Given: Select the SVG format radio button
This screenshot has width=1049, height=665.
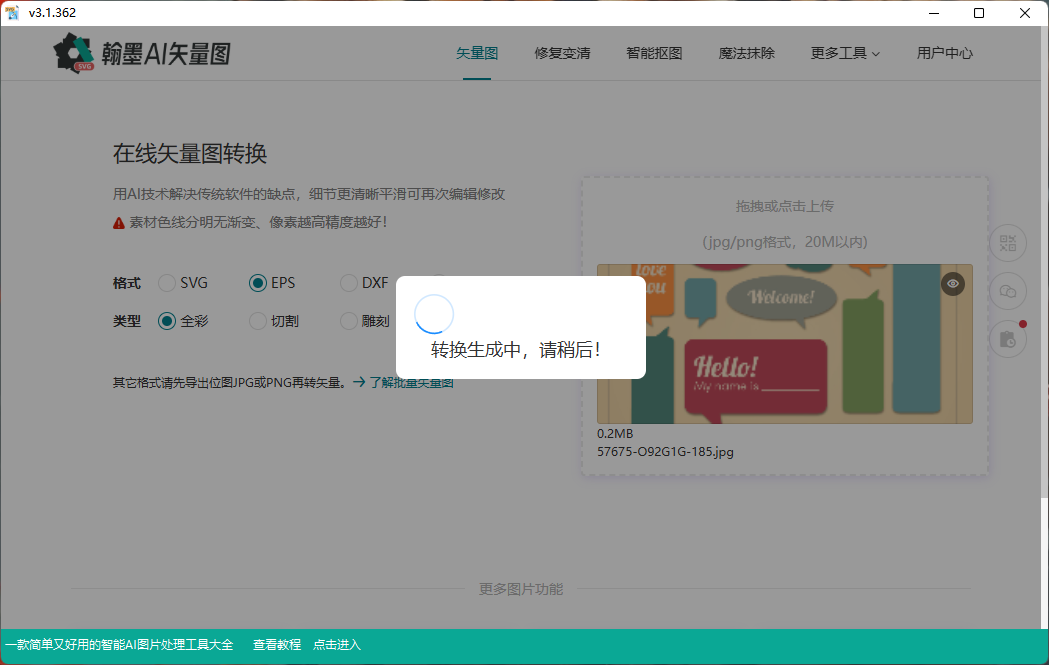Looking at the screenshot, I should tap(166, 283).
